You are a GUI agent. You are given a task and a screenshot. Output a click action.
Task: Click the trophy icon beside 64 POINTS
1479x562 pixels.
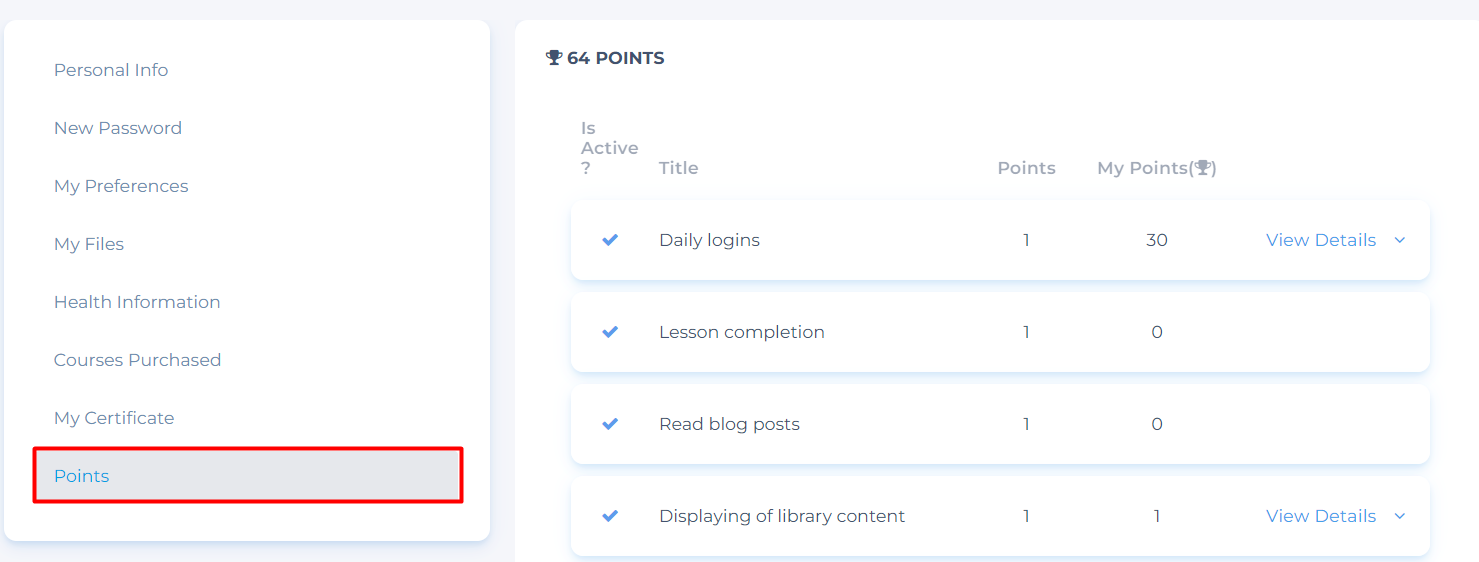coord(554,58)
